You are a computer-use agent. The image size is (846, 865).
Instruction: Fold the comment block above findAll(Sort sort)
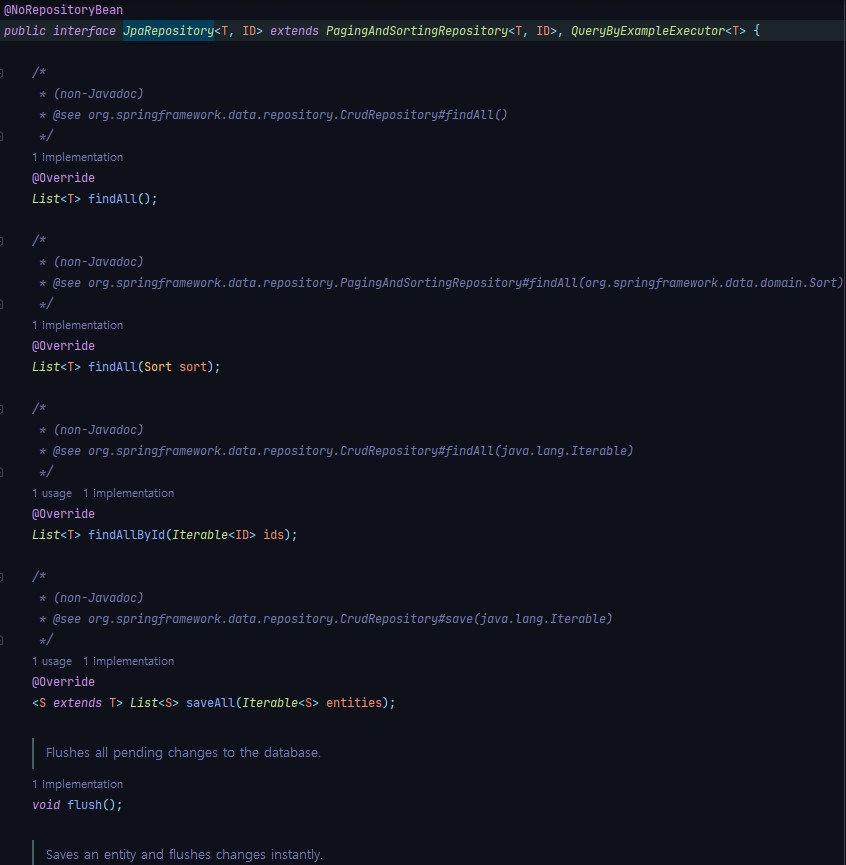tap(3, 241)
